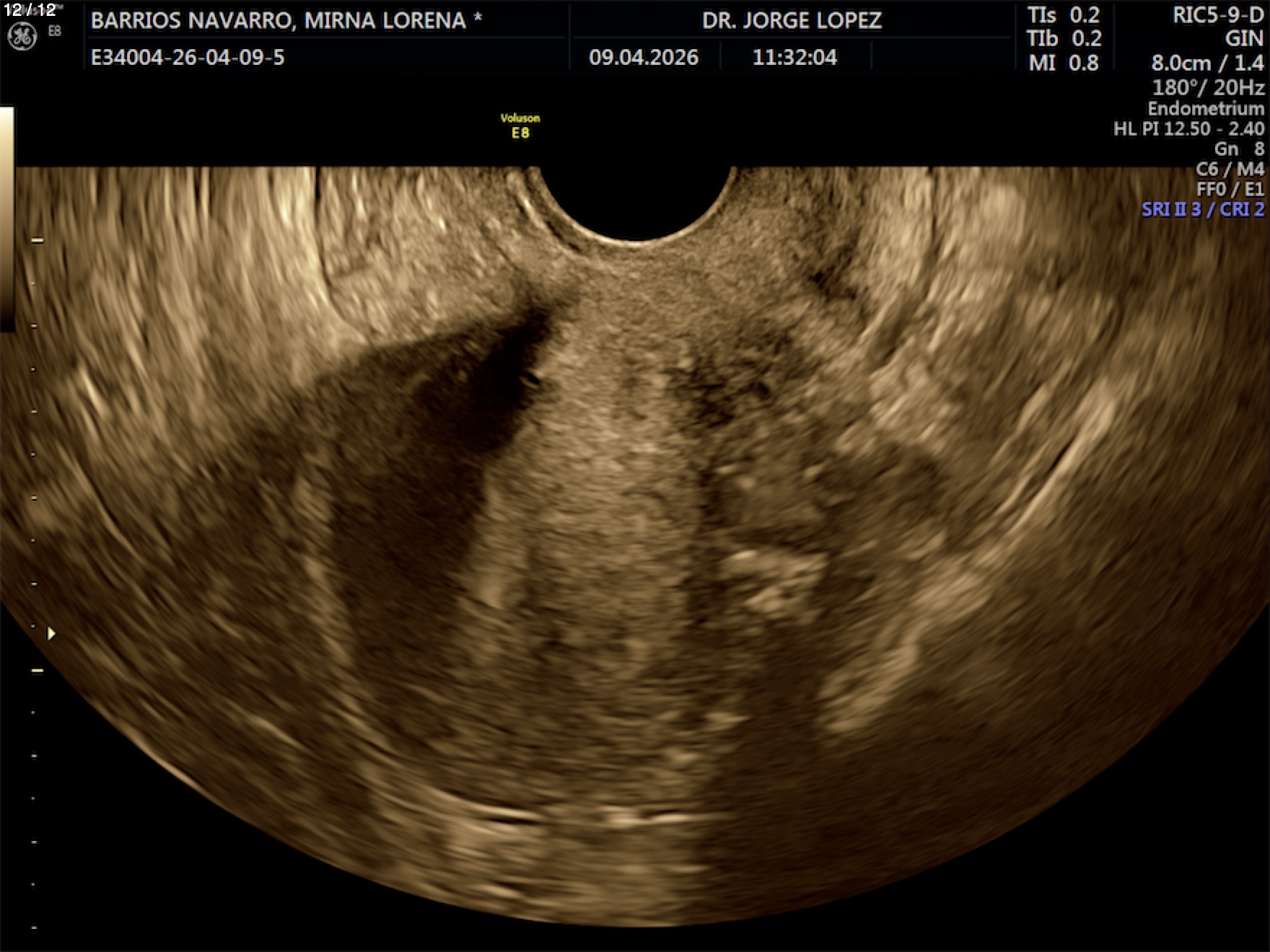Click the GE logo icon
The width and height of the screenshot is (1270, 952).
tap(22, 37)
